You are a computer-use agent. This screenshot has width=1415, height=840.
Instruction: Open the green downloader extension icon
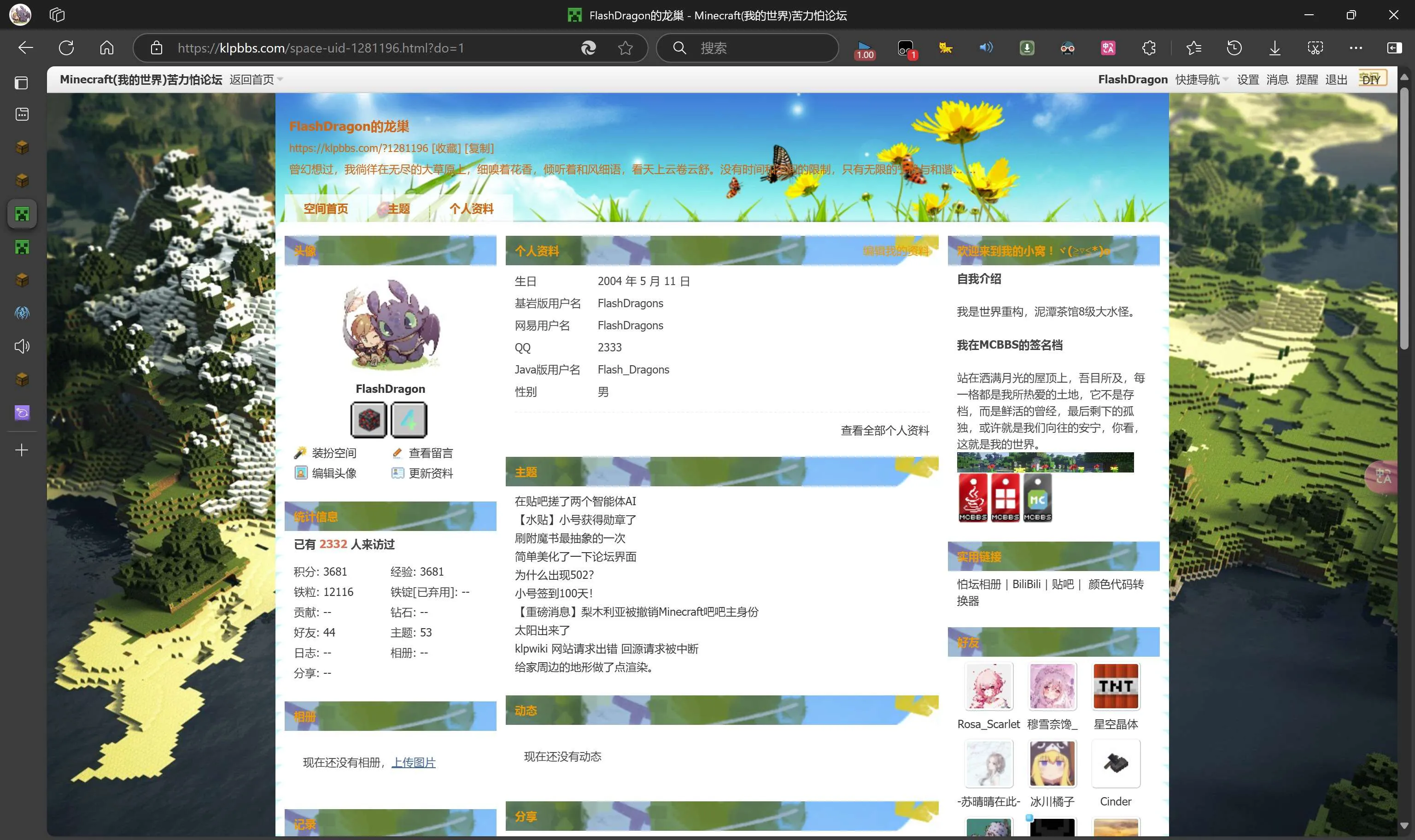click(1027, 48)
